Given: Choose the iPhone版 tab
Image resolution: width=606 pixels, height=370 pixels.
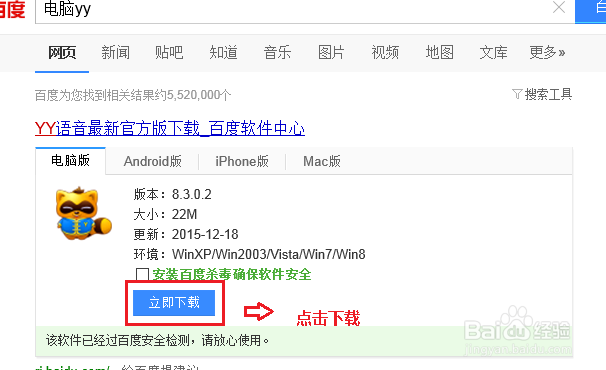Looking at the screenshot, I should click(242, 161).
